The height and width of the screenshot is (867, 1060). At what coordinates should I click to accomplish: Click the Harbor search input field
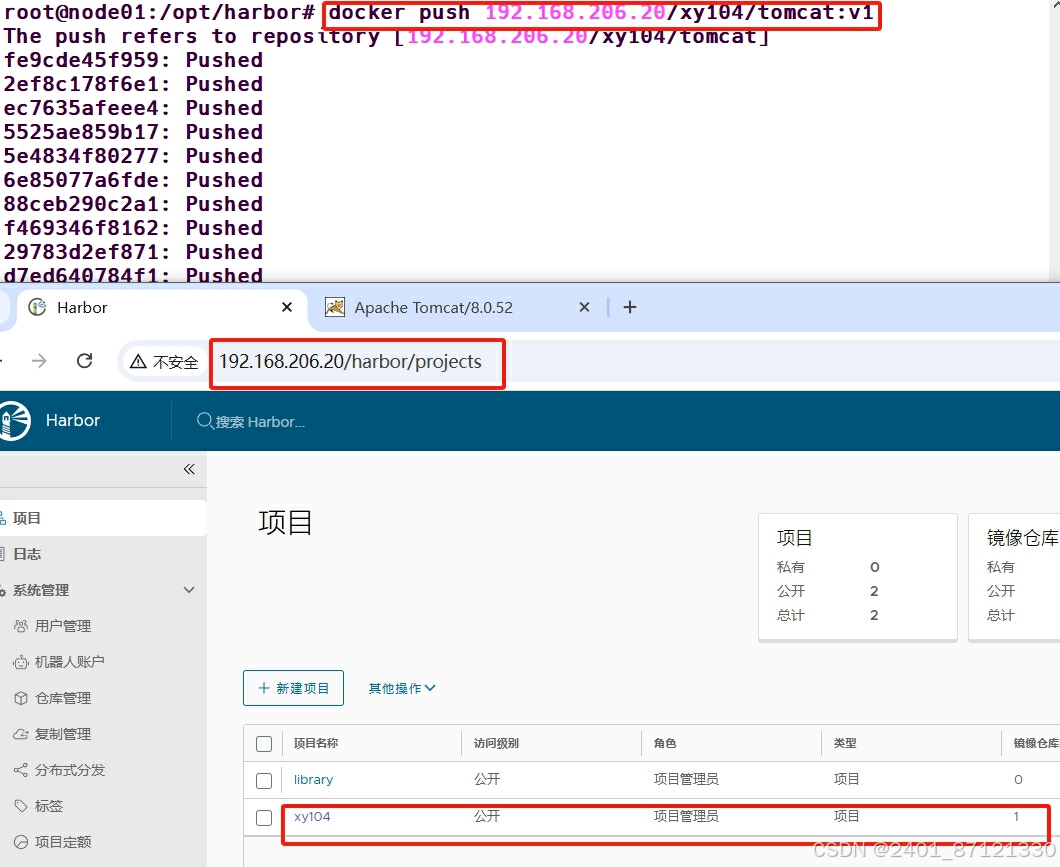tap(280, 421)
